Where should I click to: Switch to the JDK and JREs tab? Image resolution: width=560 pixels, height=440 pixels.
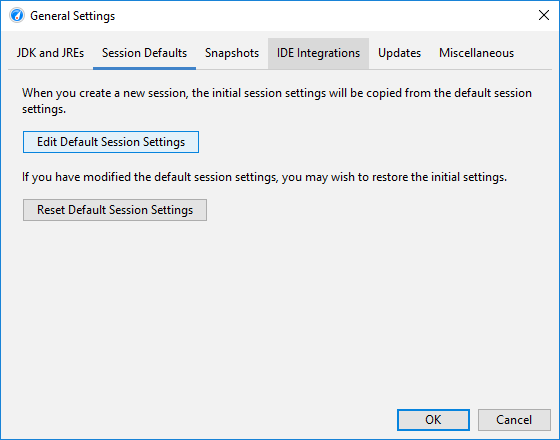(x=50, y=53)
